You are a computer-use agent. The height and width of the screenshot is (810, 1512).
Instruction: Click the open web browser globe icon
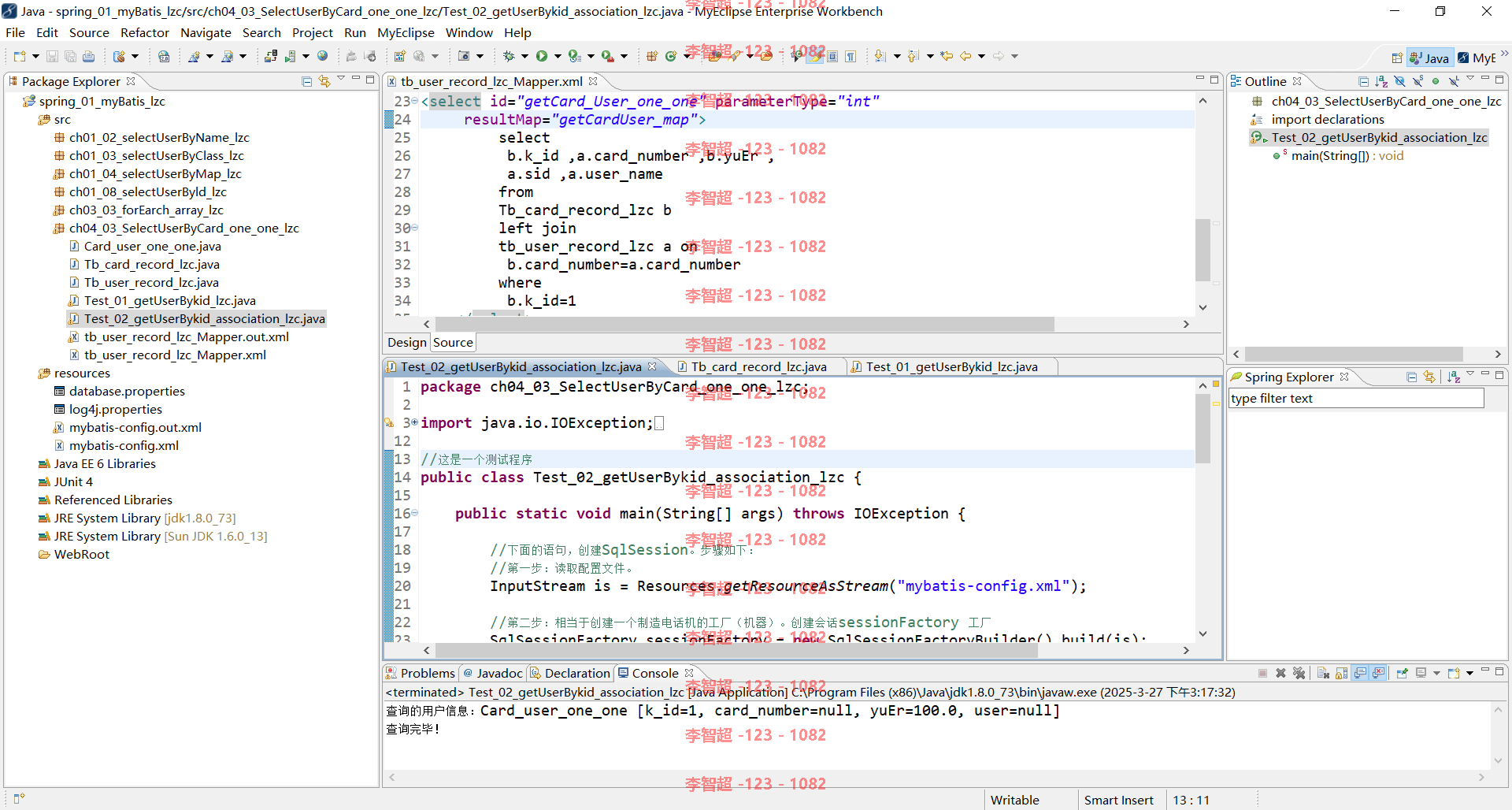[323, 56]
